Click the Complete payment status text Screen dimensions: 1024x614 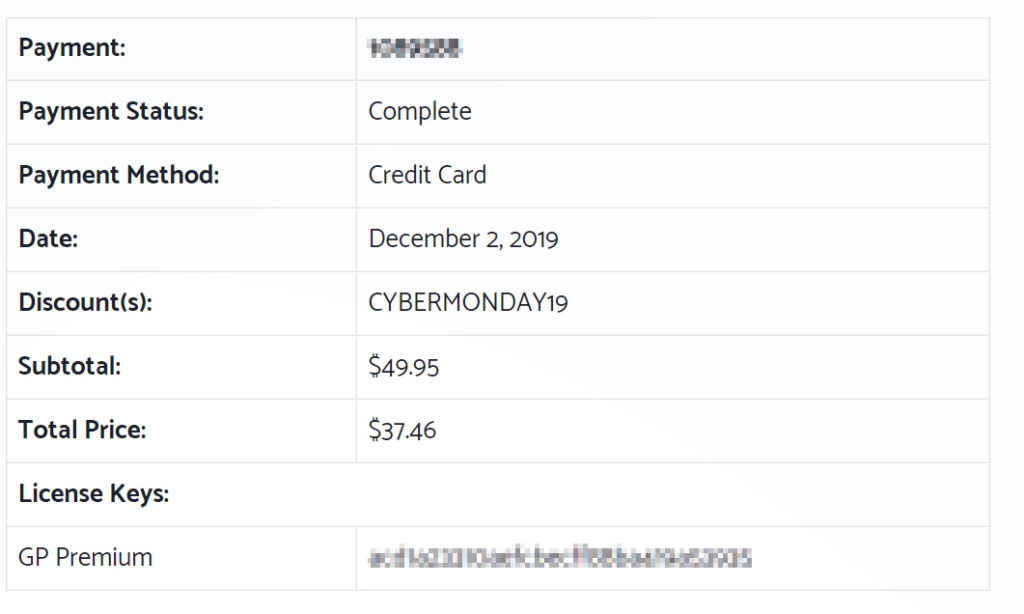coord(420,112)
